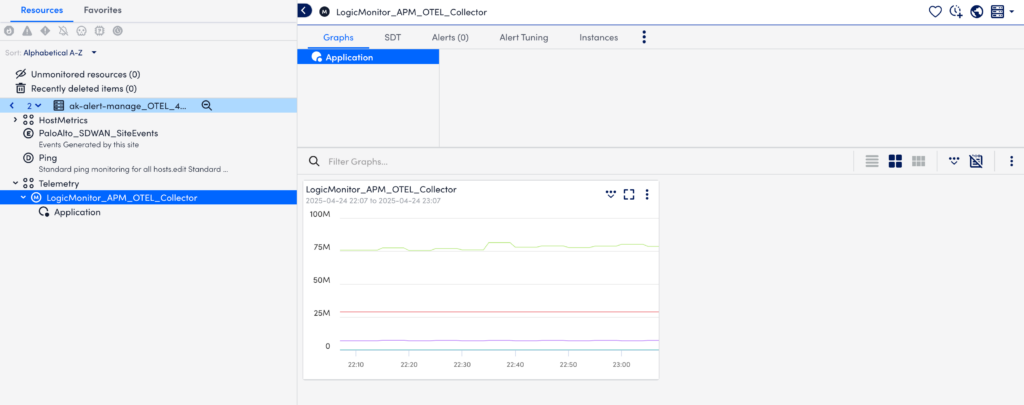Select the Ping datasource
This screenshot has height=405, width=1024.
coord(48,158)
